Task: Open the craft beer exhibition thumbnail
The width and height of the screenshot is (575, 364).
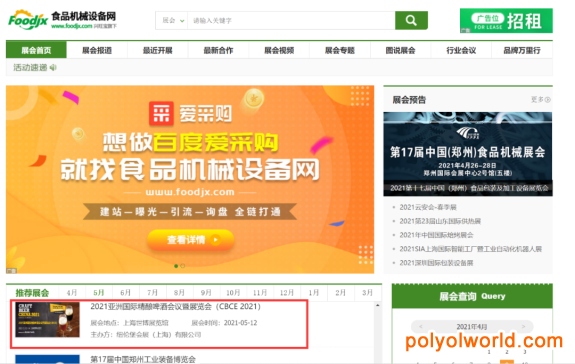Action: click(47, 320)
